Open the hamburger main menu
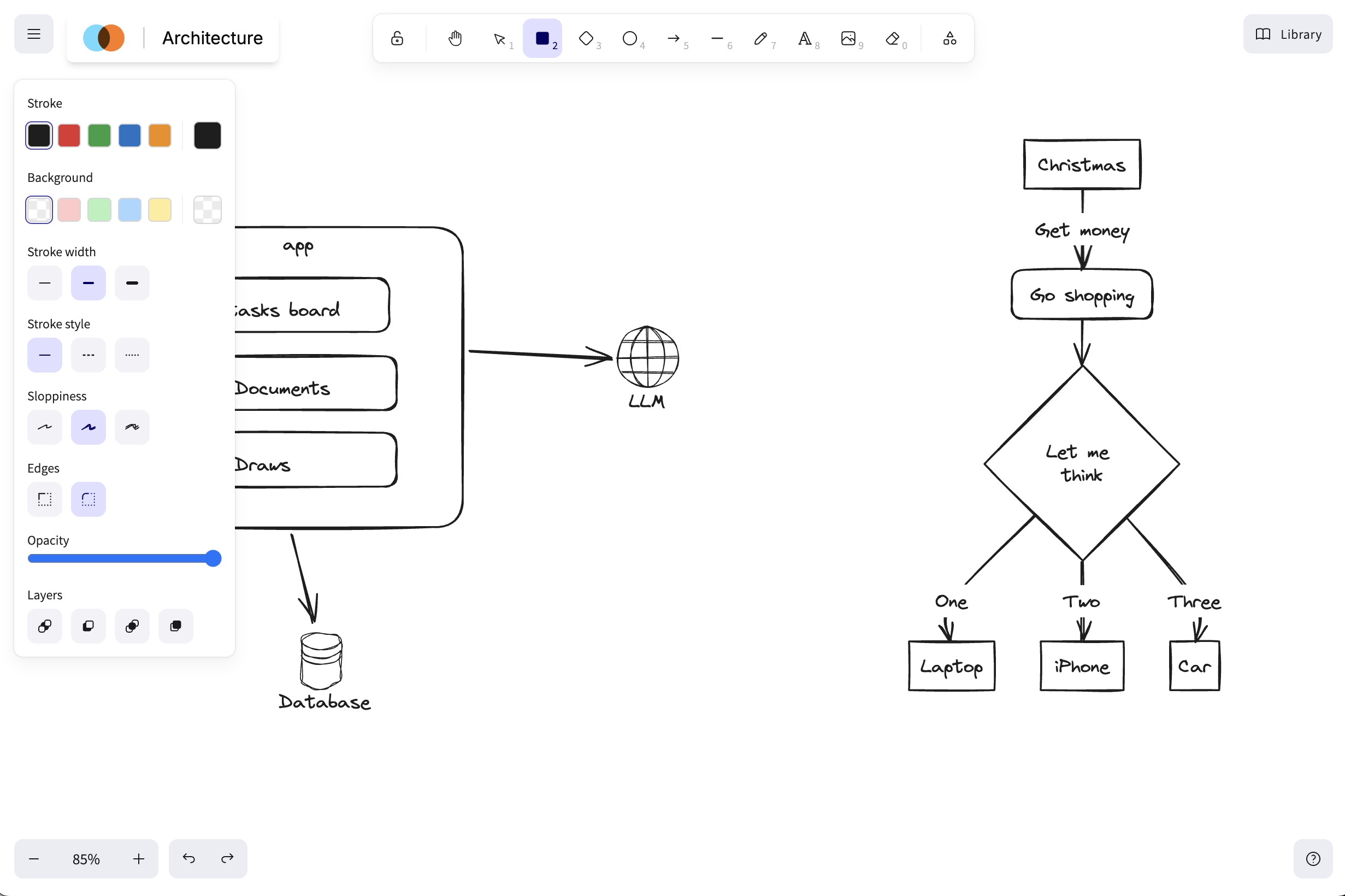The height and width of the screenshot is (896, 1345). [x=34, y=34]
